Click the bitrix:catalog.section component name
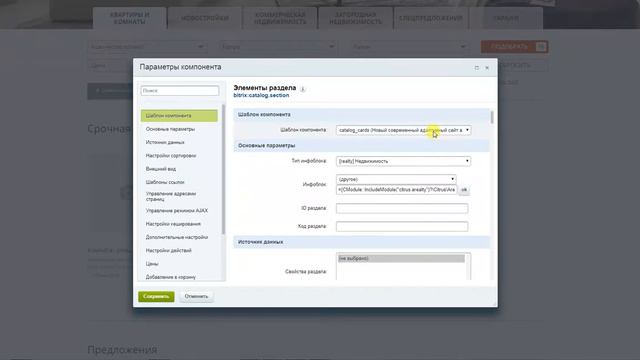 [x=261, y=96]
